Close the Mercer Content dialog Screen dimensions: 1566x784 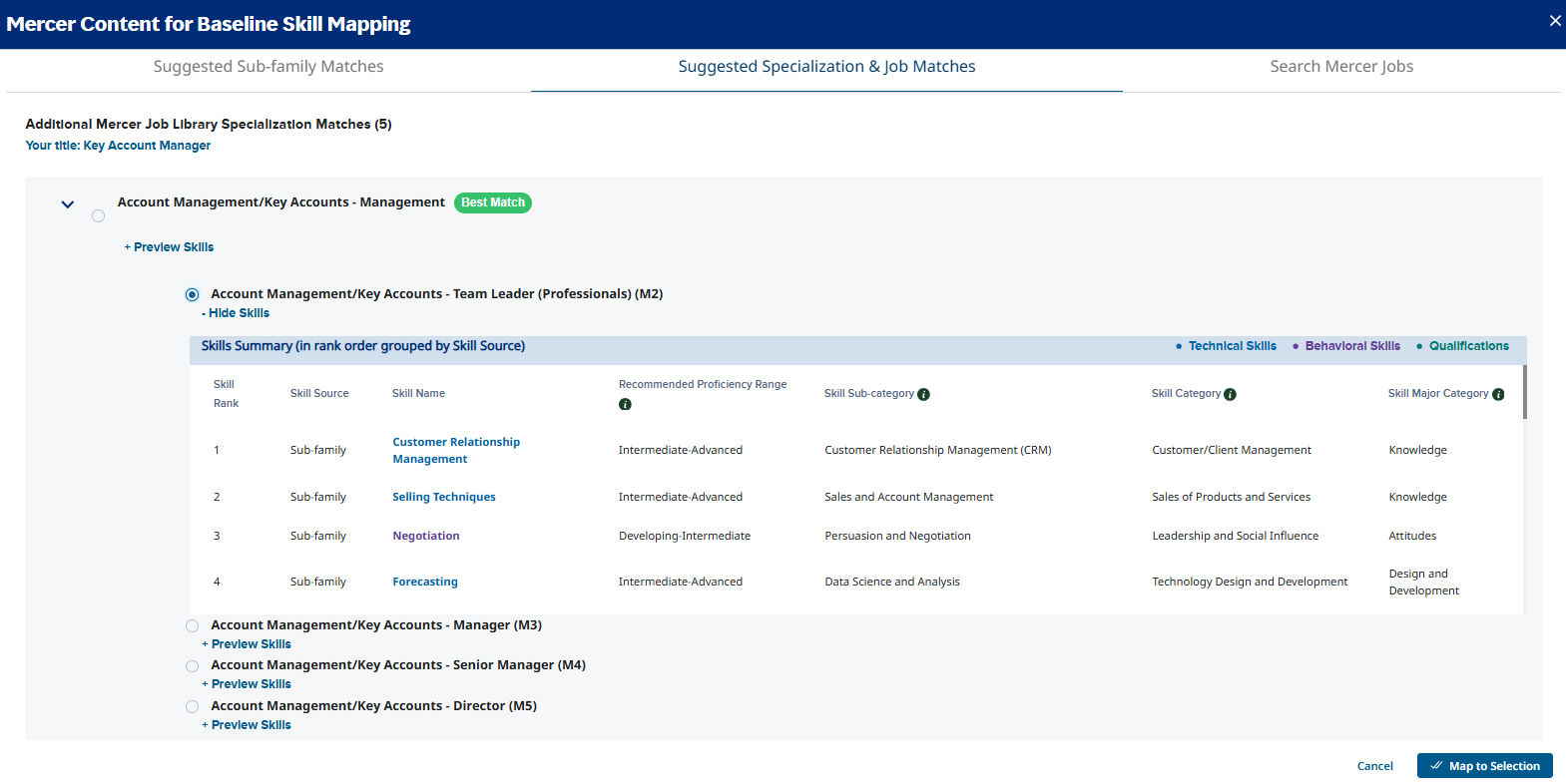coord(1554,20)
